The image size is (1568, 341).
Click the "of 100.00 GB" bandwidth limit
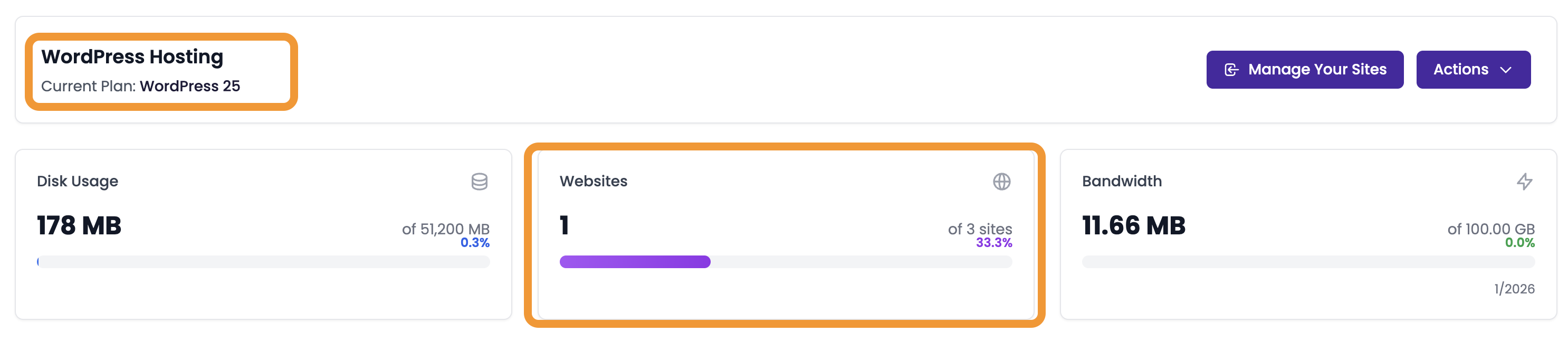(1490, 229)
